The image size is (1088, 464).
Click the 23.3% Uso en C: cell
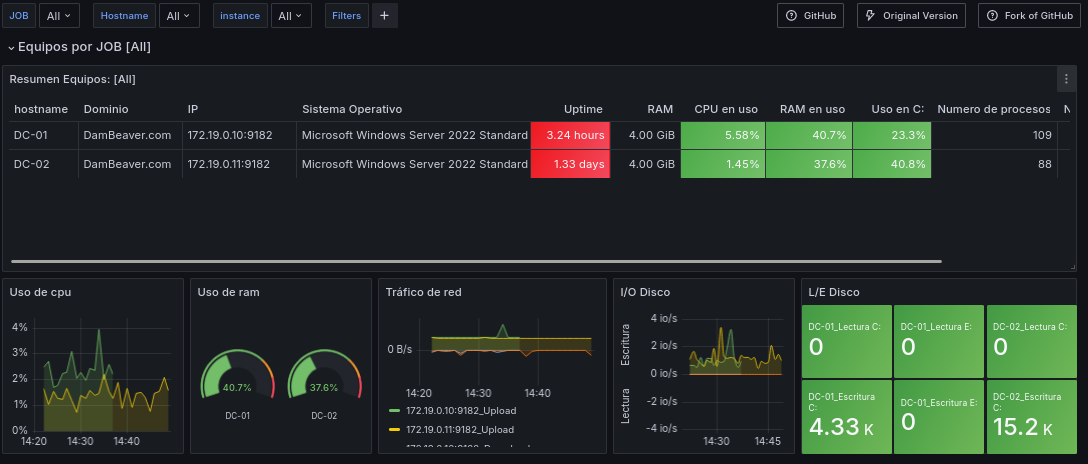892,135
